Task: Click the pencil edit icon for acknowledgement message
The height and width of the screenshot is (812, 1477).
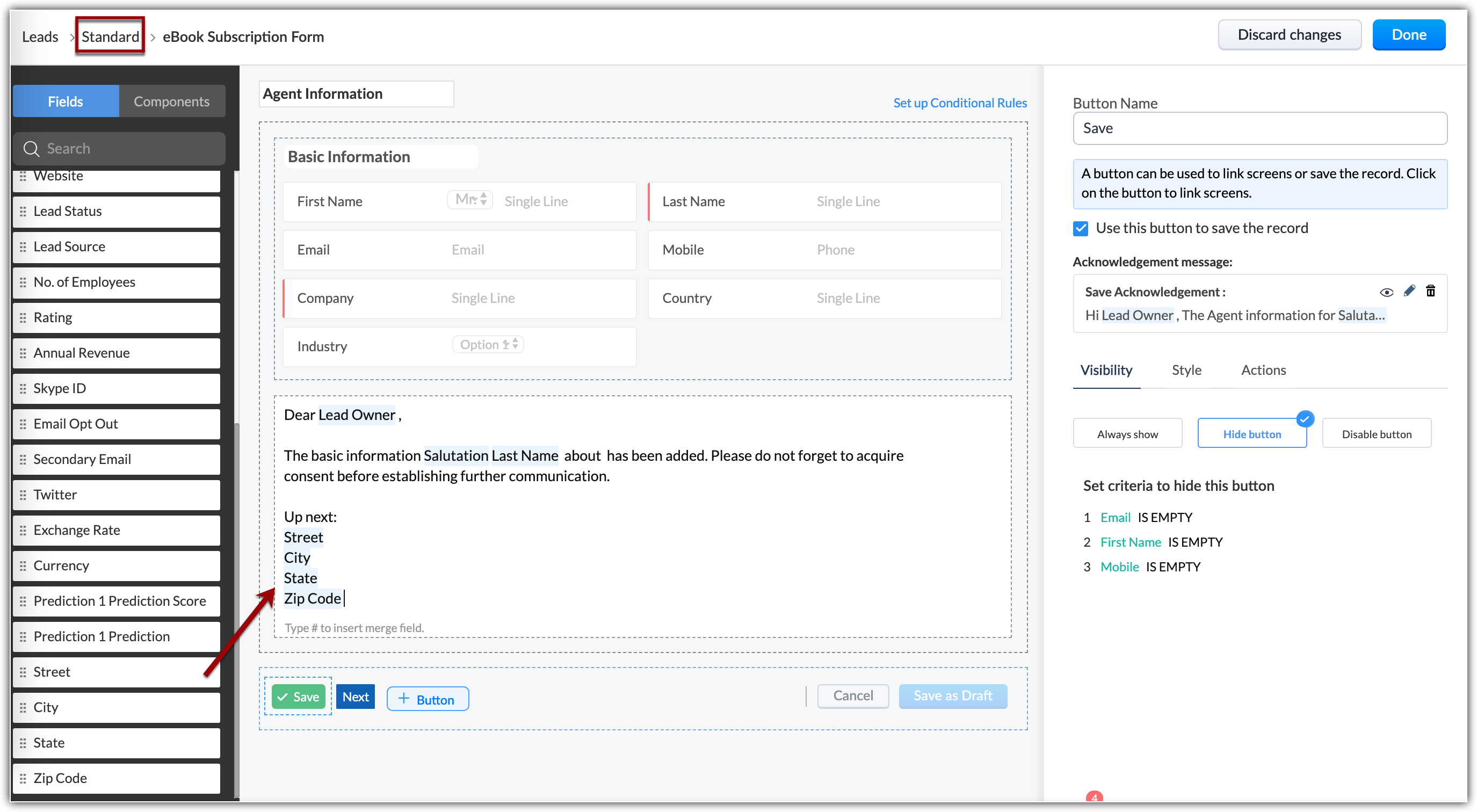Action: pos(1409,291)
